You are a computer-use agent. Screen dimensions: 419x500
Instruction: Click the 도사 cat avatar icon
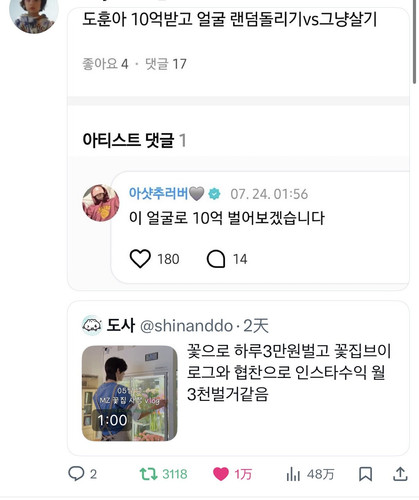(92, 325)
